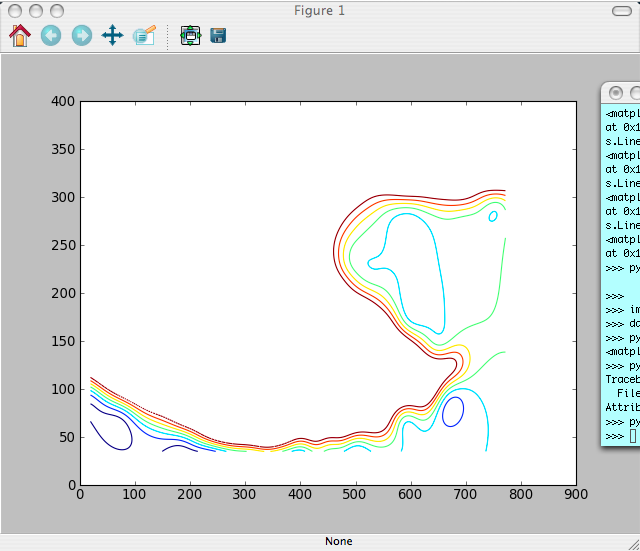Toggle toolbar with the pill button
Screen dimensions: 640x551
click(620, 11)
